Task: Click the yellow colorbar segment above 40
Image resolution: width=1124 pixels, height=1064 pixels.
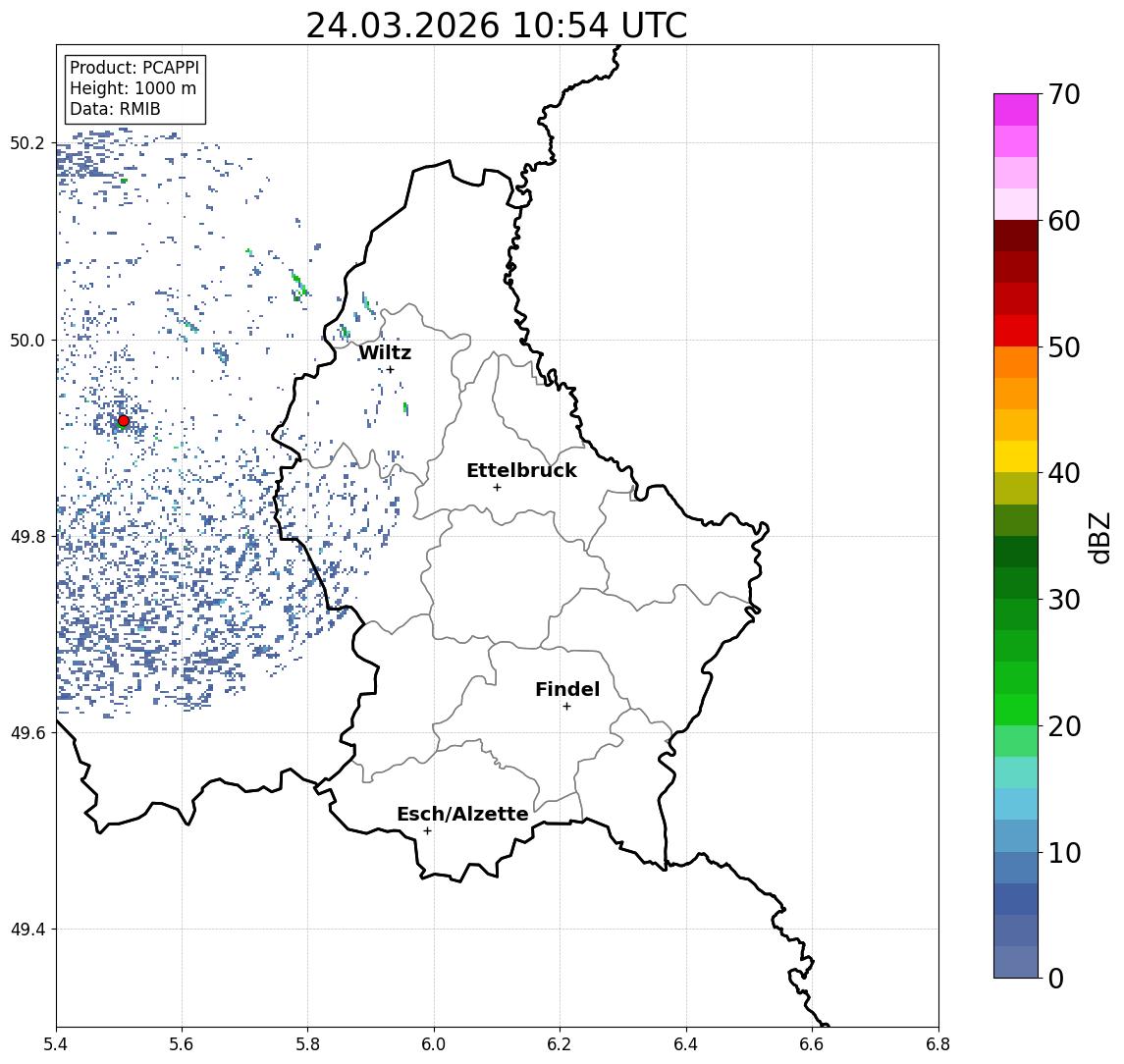Action: (1016, 456)
